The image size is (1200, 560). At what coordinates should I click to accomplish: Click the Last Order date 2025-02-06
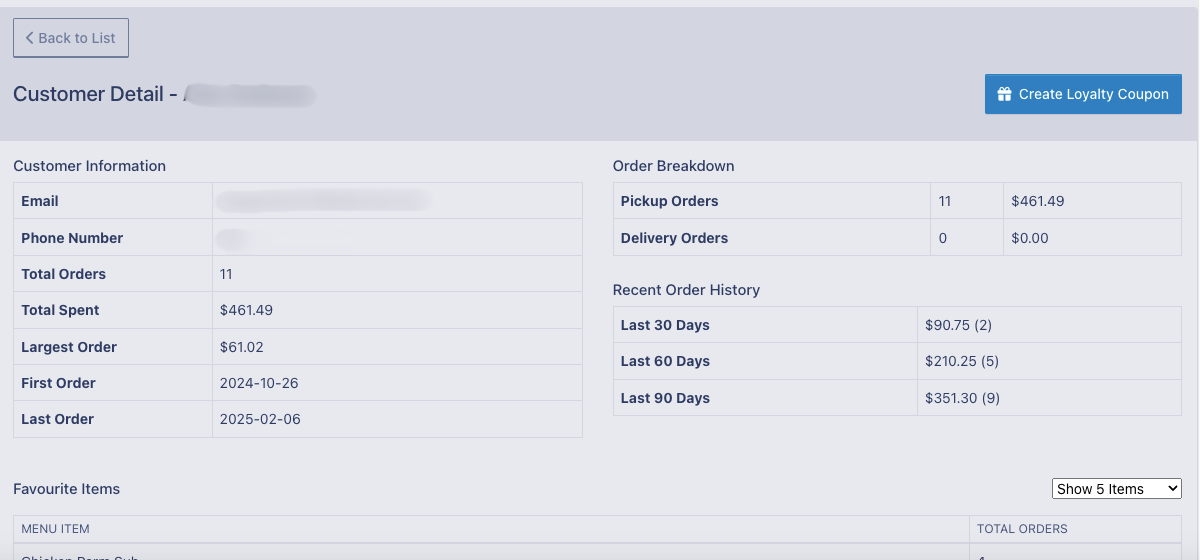[260, 419]
